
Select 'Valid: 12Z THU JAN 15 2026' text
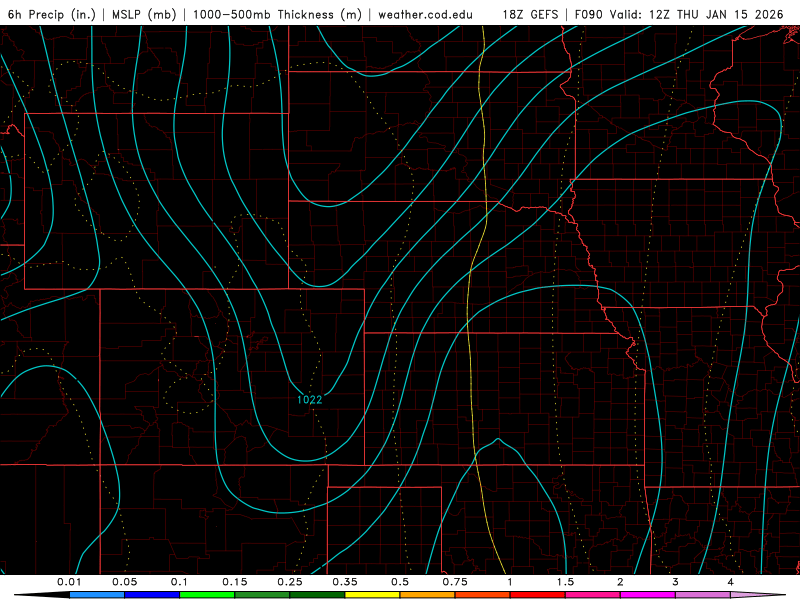pos(696,14)
